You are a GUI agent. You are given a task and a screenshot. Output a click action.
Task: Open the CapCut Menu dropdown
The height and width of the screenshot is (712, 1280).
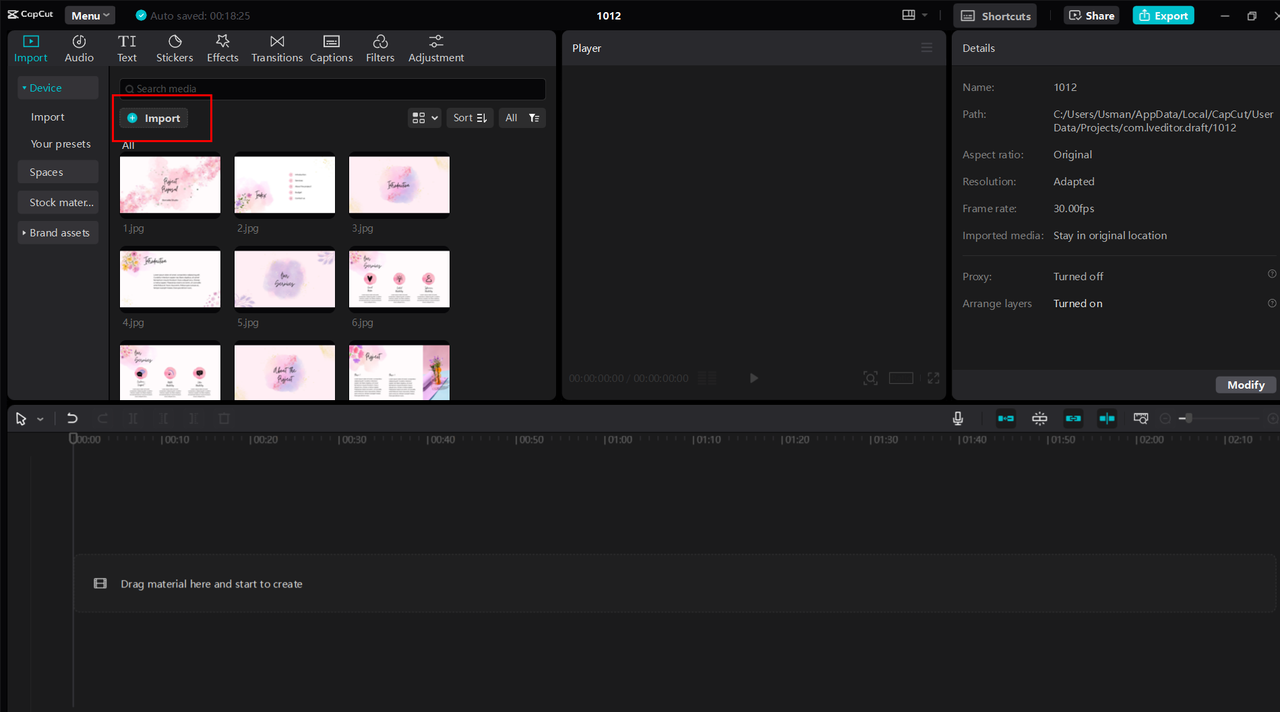point(90,15)
